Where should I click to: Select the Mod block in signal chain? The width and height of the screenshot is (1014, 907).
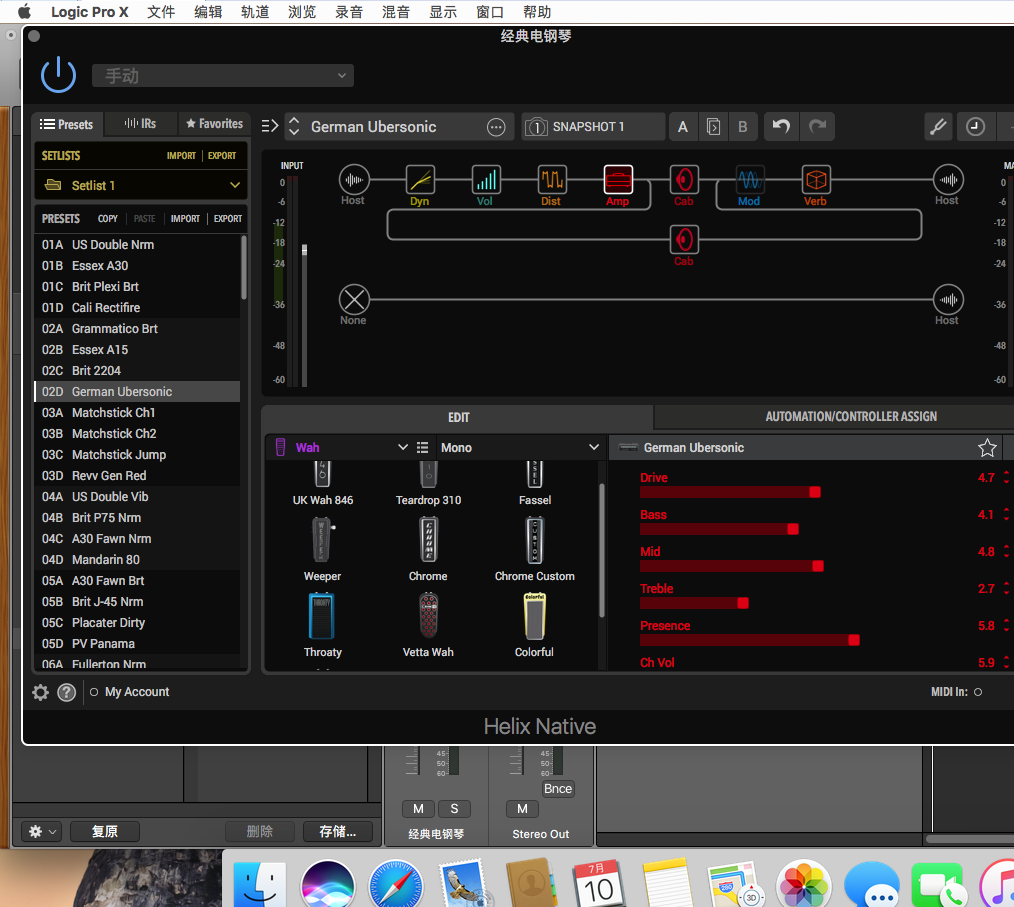coord(750,180)
